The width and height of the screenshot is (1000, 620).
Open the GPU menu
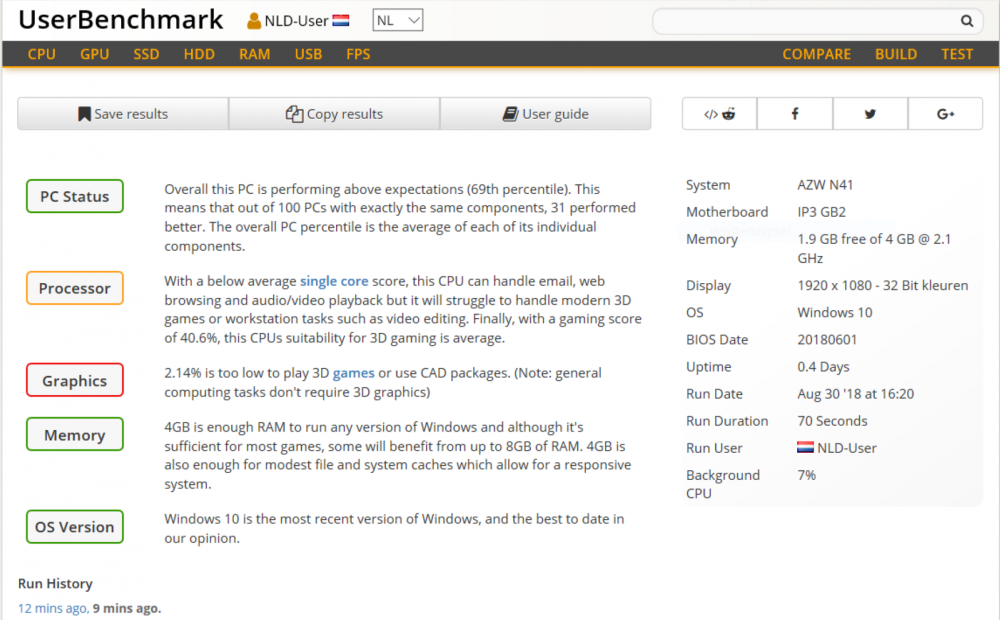click(x=95, y=54)
